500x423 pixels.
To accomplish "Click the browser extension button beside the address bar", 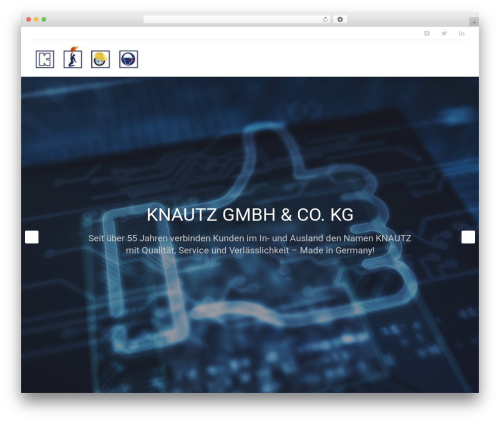I will (x=340, y=19).
